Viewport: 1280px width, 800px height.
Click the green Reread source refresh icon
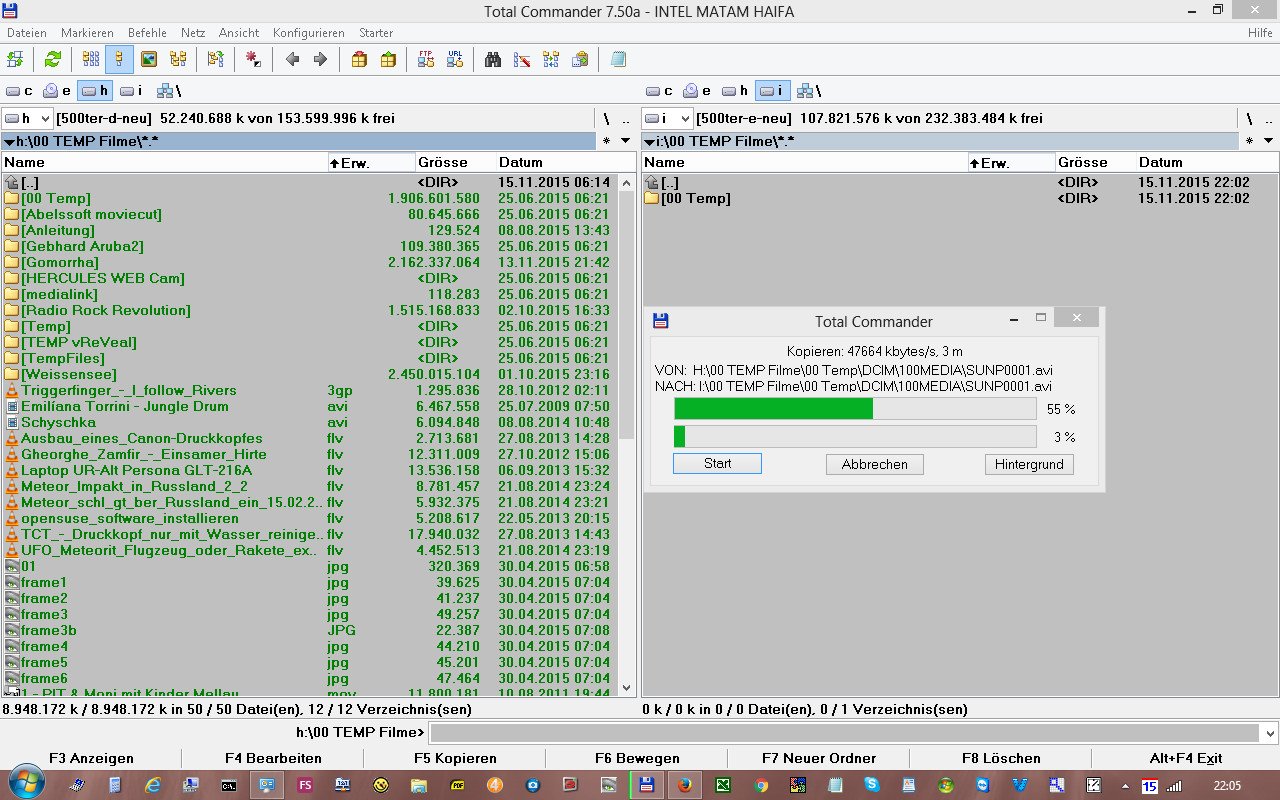(53, 59)
